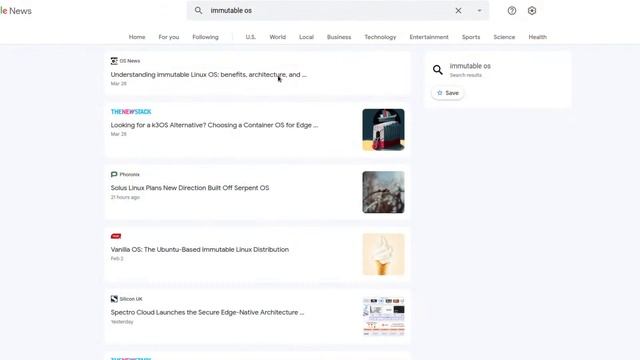Click the red source badge above Vanilla OS article
The width and height of the screenshot is (640, 360).
tap(116, 236)
